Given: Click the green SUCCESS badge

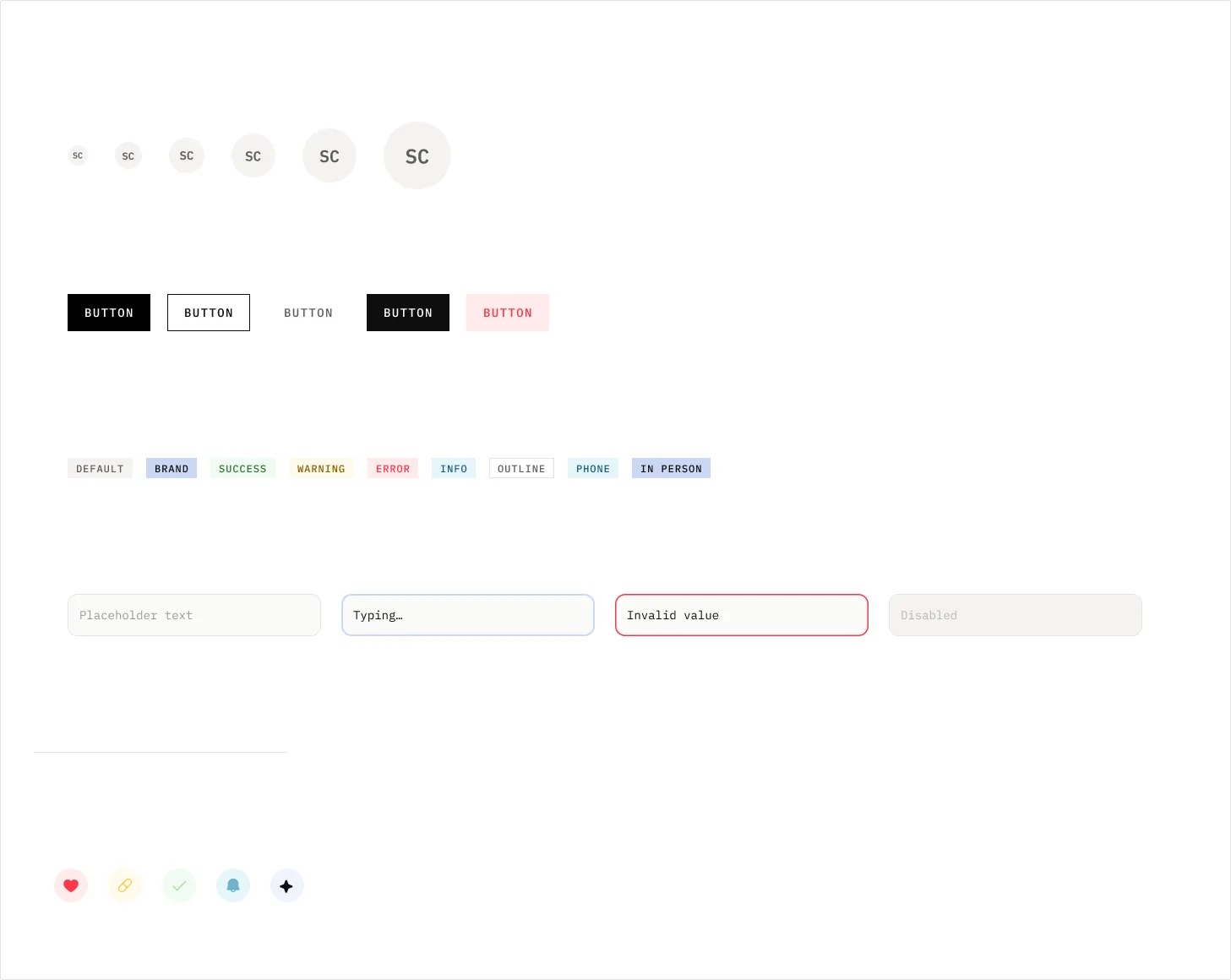Looking at the screenshot, I should click(x=242, y=468).
